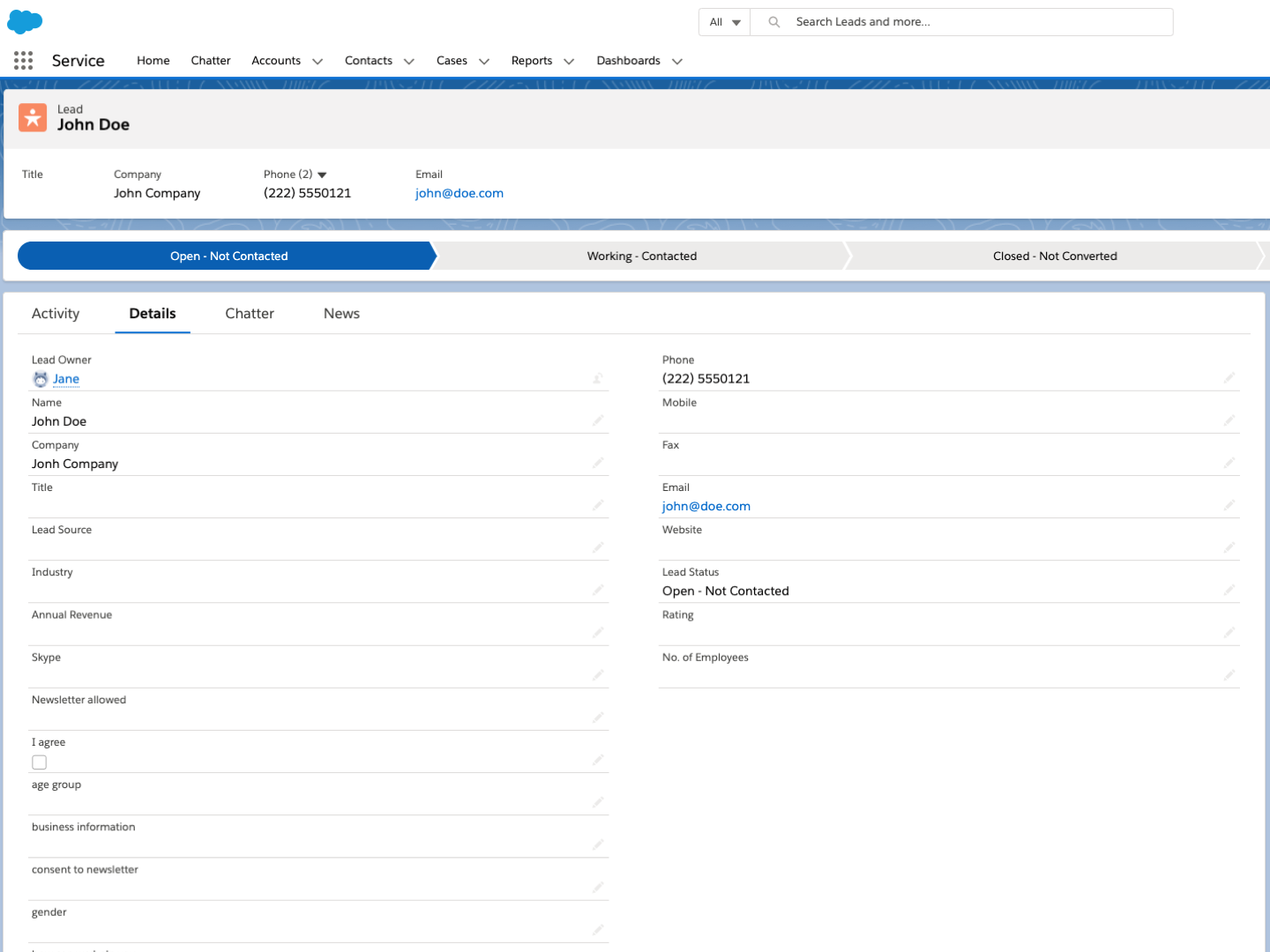
Task: Open the All search scope dropdown
Action: 724,22
